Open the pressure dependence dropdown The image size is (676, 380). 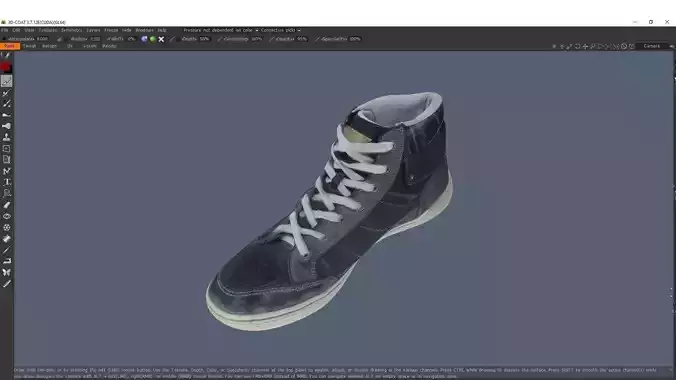[x=220, y=30]
